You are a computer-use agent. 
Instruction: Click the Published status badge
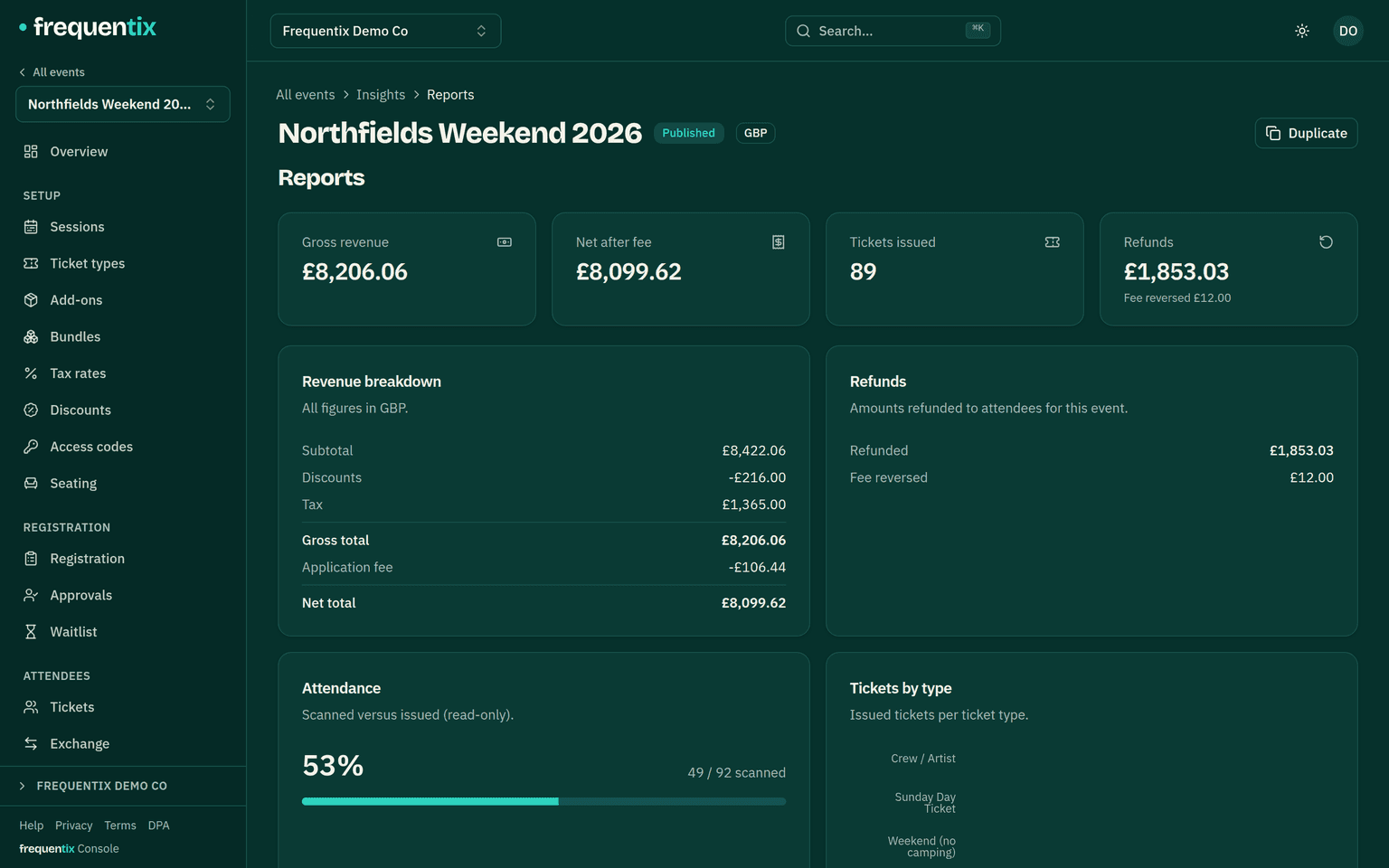click(x=688, y=133)
